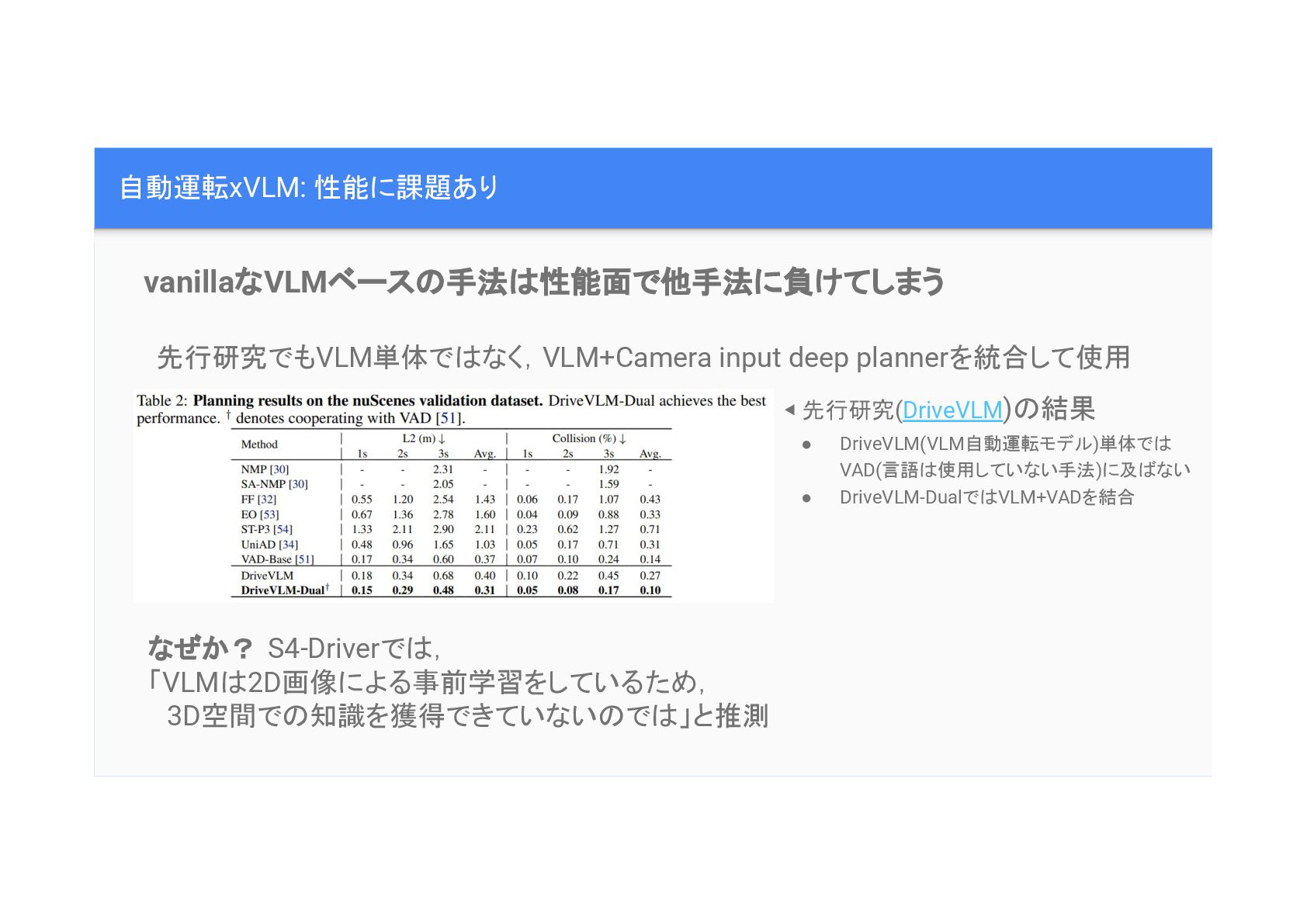
Task: Select the 'SA-NMP [30]' table row label
Action: (x=275, y=484)
